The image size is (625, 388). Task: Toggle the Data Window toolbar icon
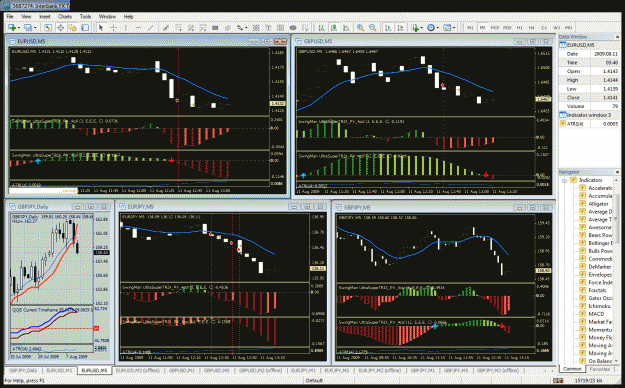(x=61, y=28)
